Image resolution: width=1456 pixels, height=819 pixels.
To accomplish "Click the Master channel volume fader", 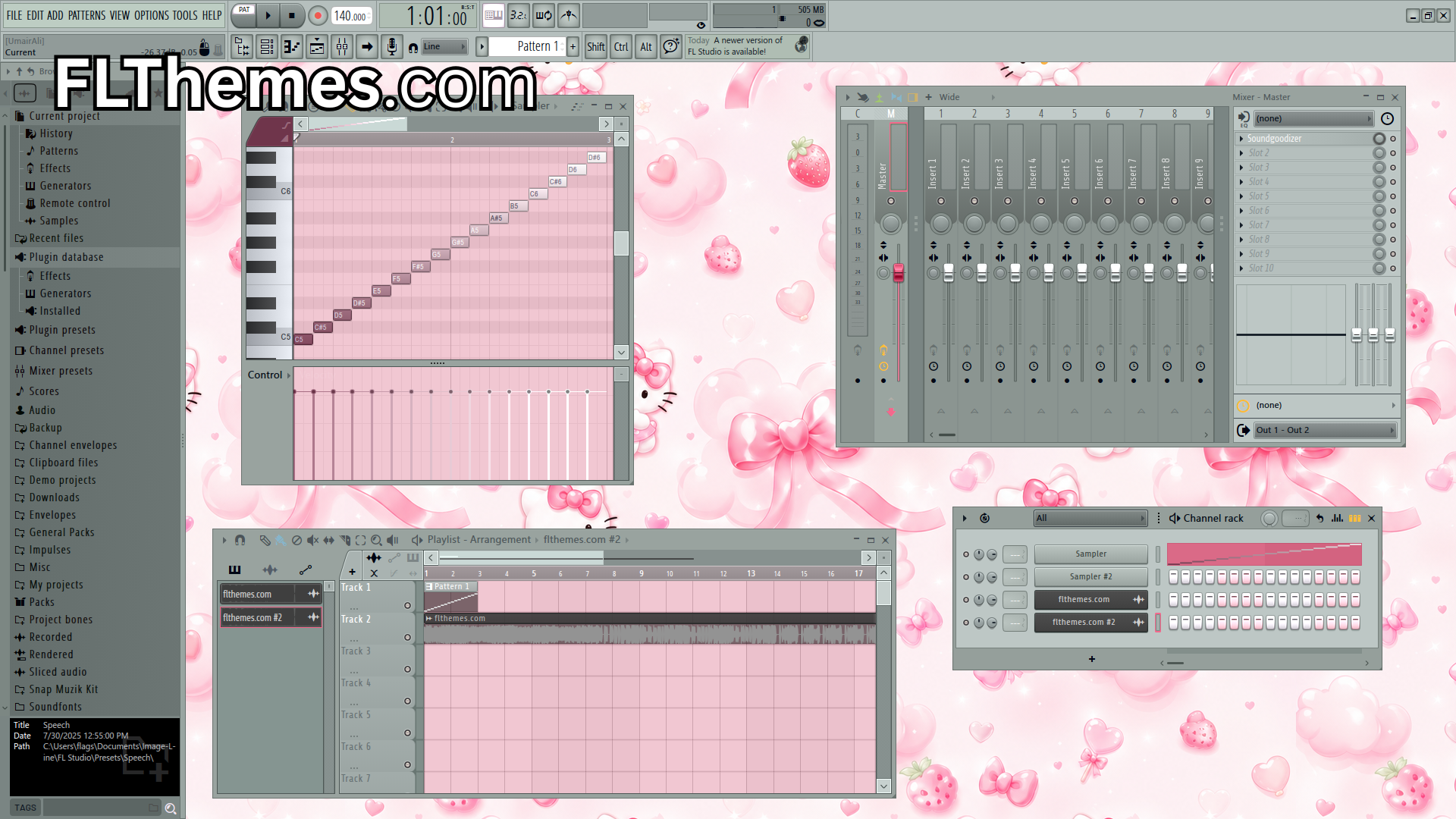I will (x=899, y=273).
